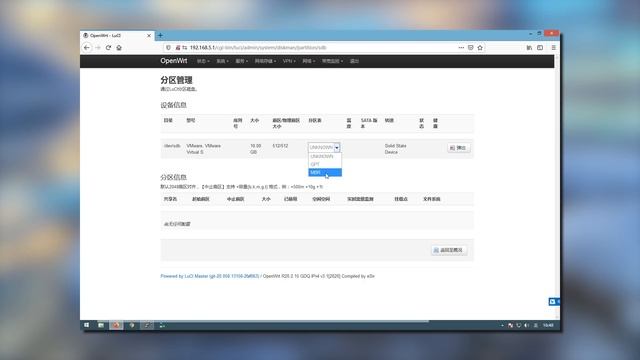Click the OpenWrt brand logo link
Image resolution: width=640 pixels, height=360 pixels.
(173, 61)
